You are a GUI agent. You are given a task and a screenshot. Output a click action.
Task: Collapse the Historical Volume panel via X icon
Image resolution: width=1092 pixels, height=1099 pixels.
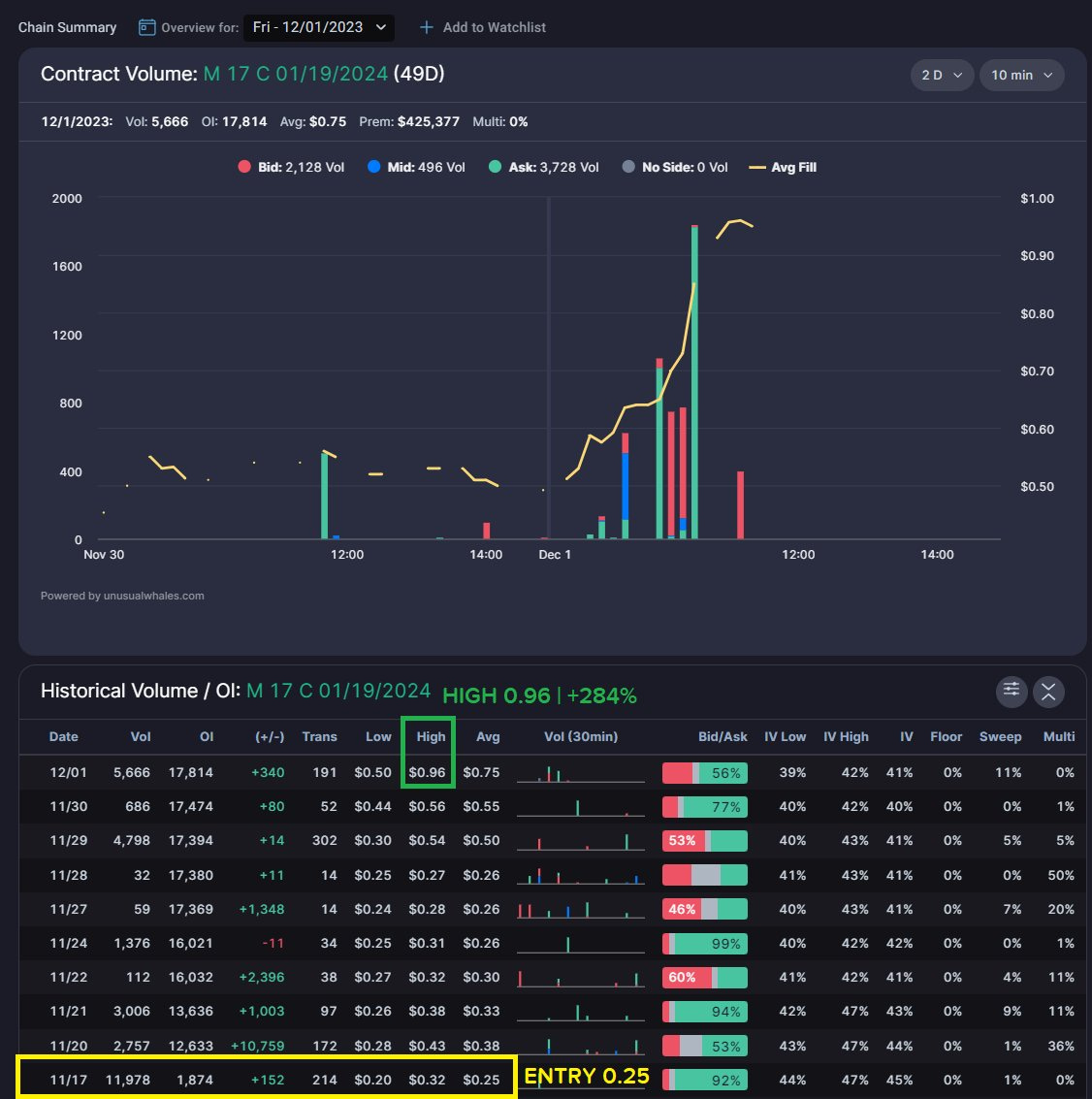(x=1048, y=694)
